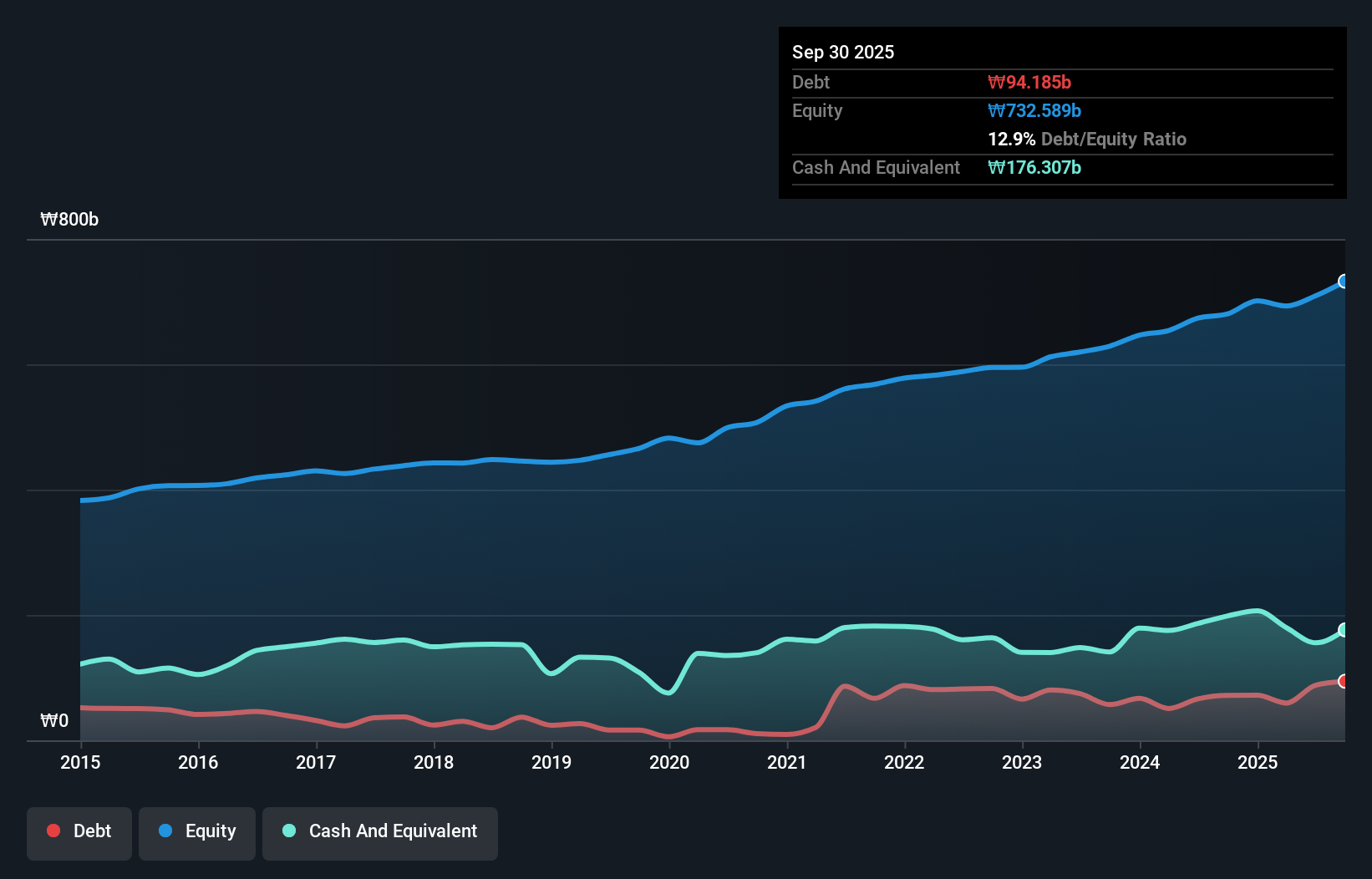Click the teal Cash legend dot
Screen dimensions: 1372x879
pos(289,831)
